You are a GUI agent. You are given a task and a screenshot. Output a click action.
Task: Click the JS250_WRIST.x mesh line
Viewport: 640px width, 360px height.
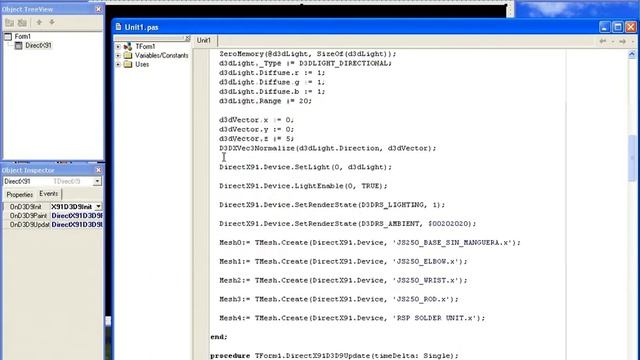tap(343, 280)
